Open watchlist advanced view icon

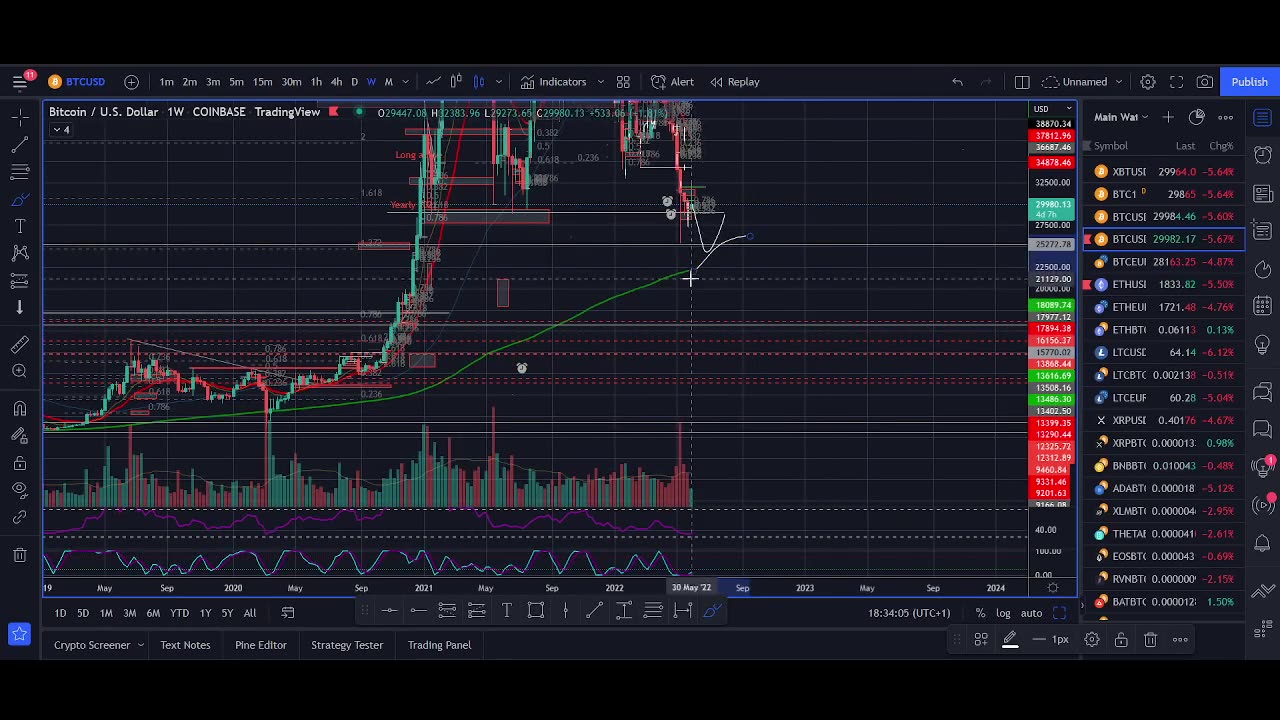point(1197,117)
